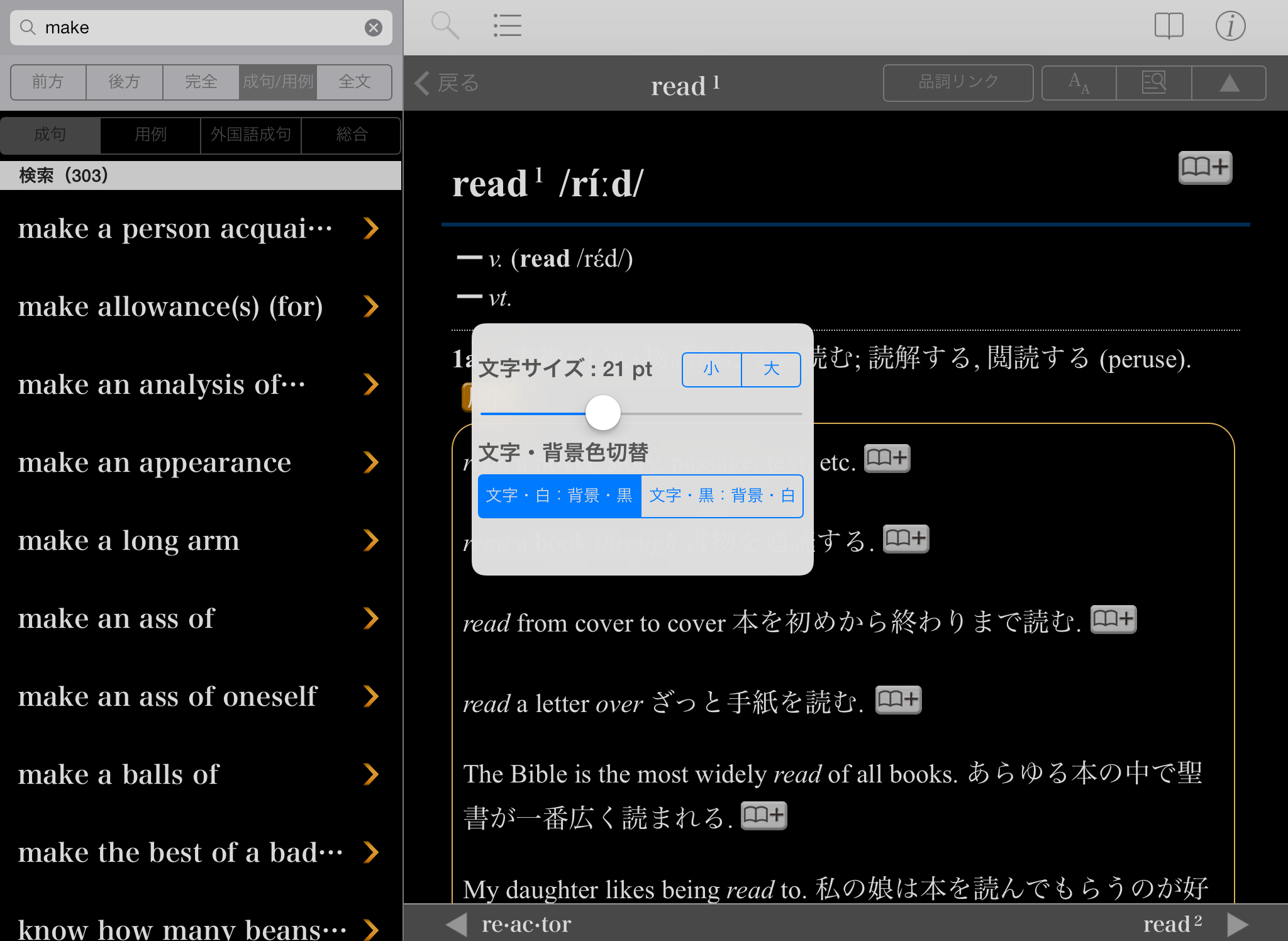Click the info circle icon

pyautogui.click(x=1230, y=26)
